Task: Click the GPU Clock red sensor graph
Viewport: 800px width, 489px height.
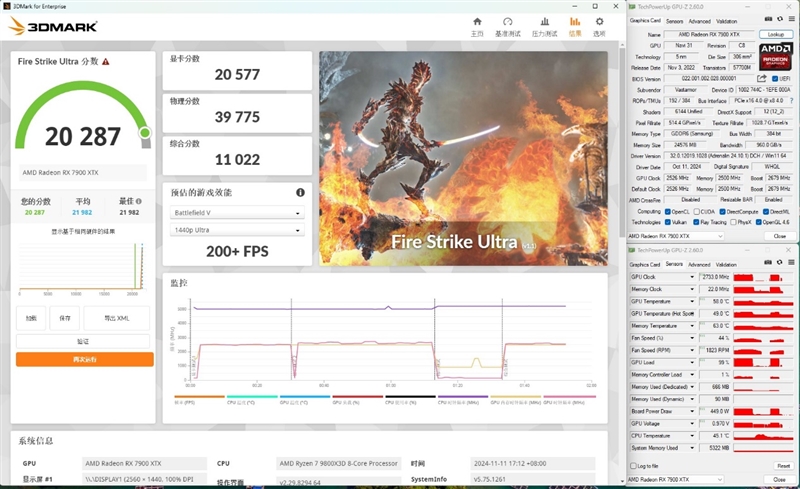Action: pos(763,277)
